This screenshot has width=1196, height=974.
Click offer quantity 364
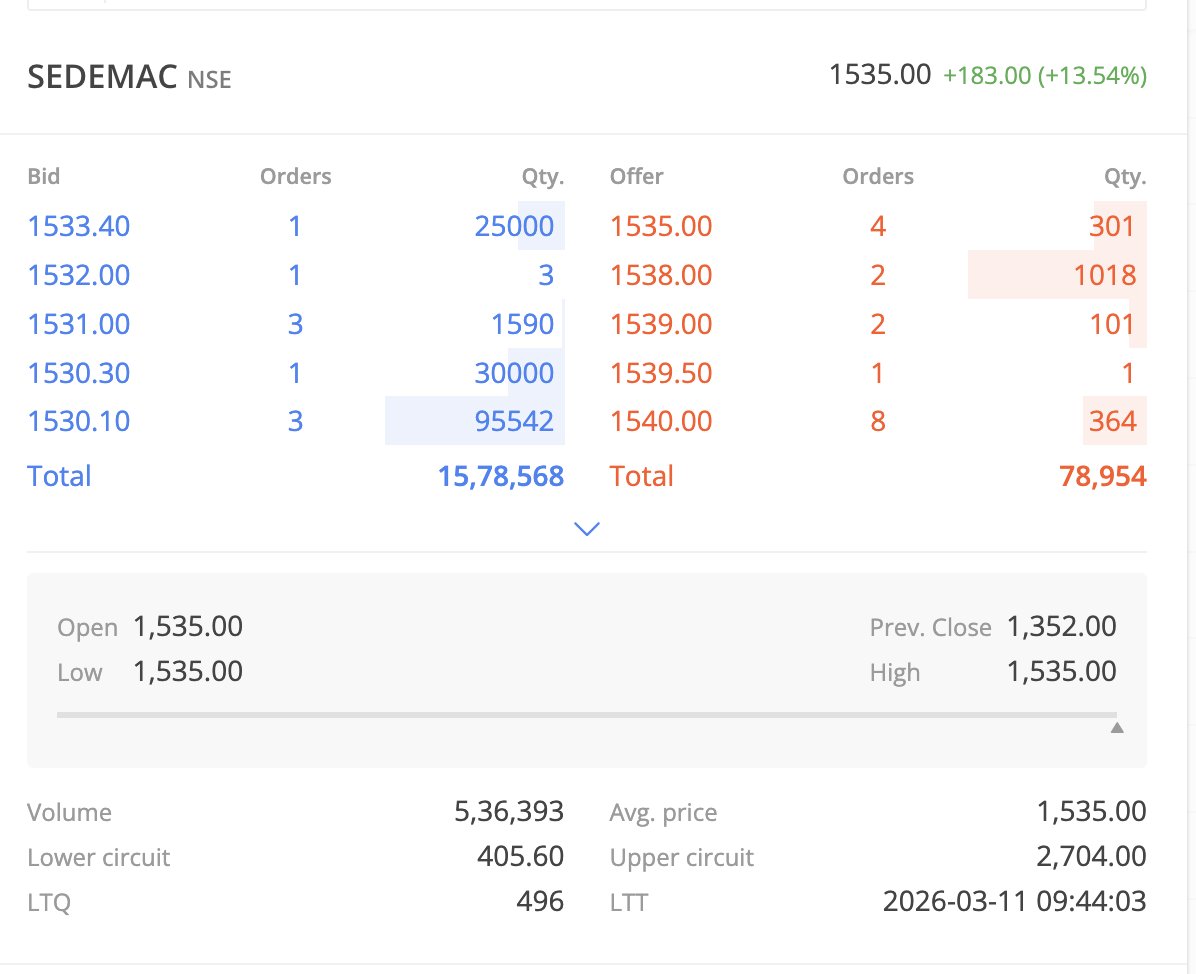click(x=1112, y=421)
